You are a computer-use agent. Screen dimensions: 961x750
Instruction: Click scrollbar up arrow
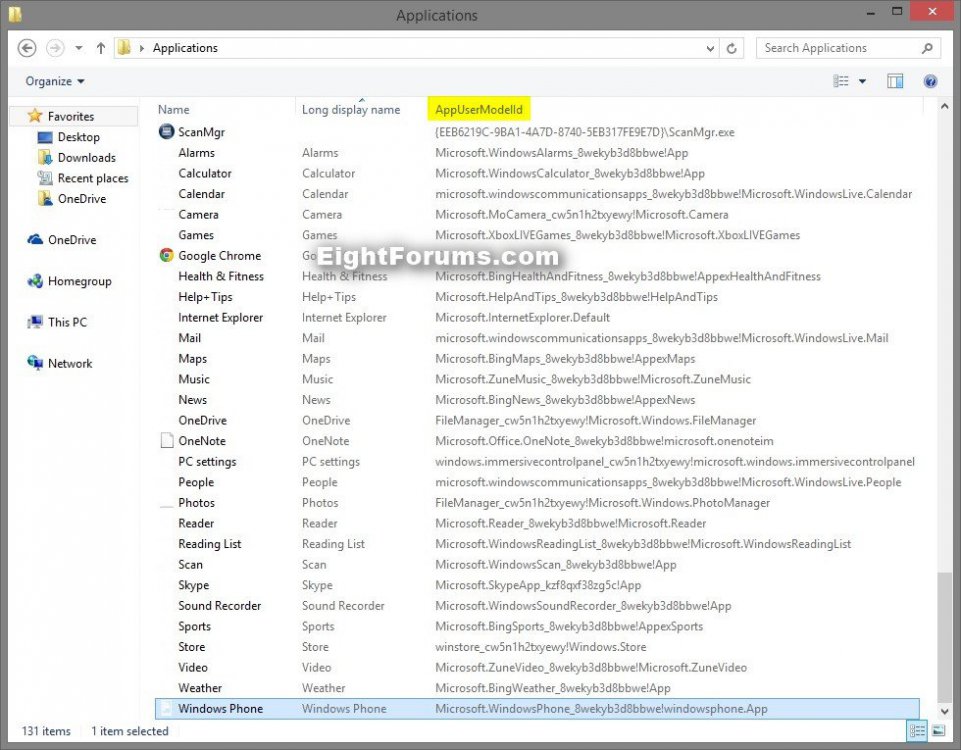(x=944, y=107)
